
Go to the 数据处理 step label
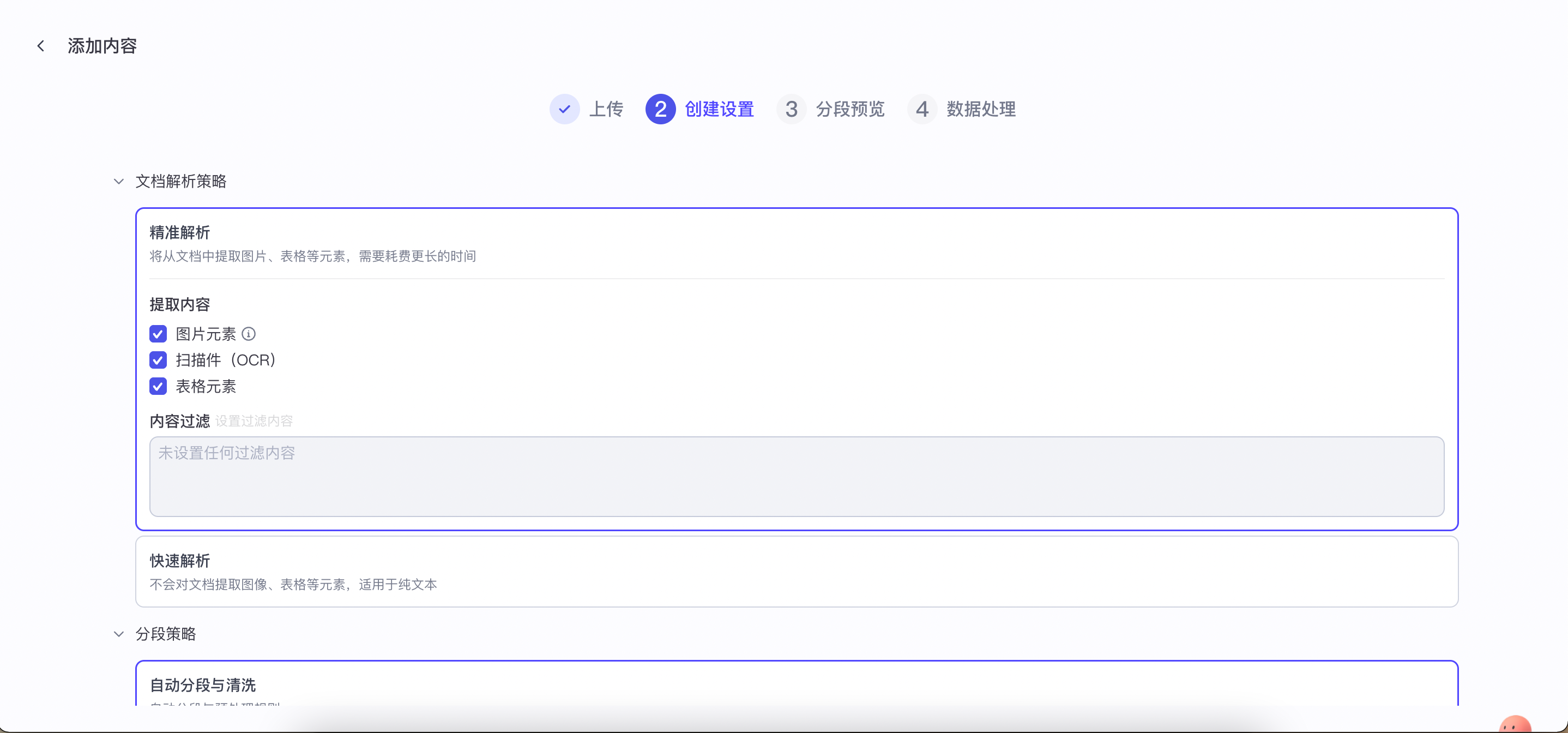981,110
